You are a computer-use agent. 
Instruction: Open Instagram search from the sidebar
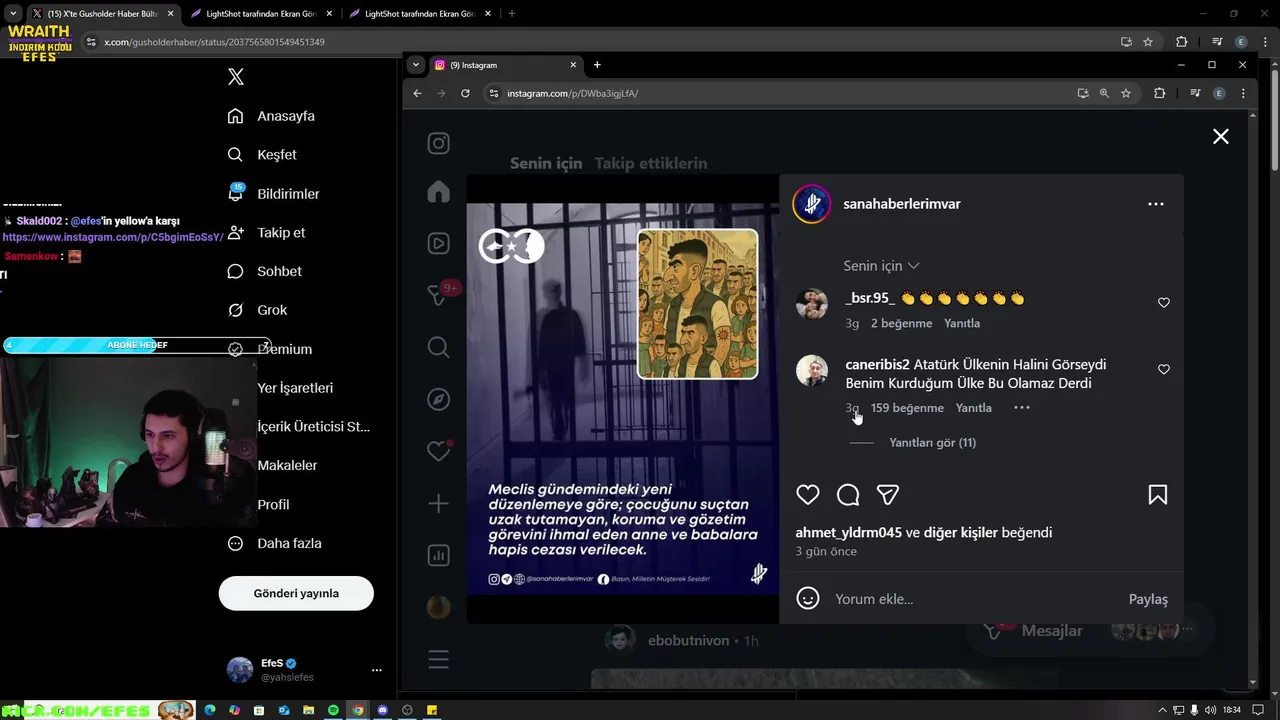click(x=439, y=347)
